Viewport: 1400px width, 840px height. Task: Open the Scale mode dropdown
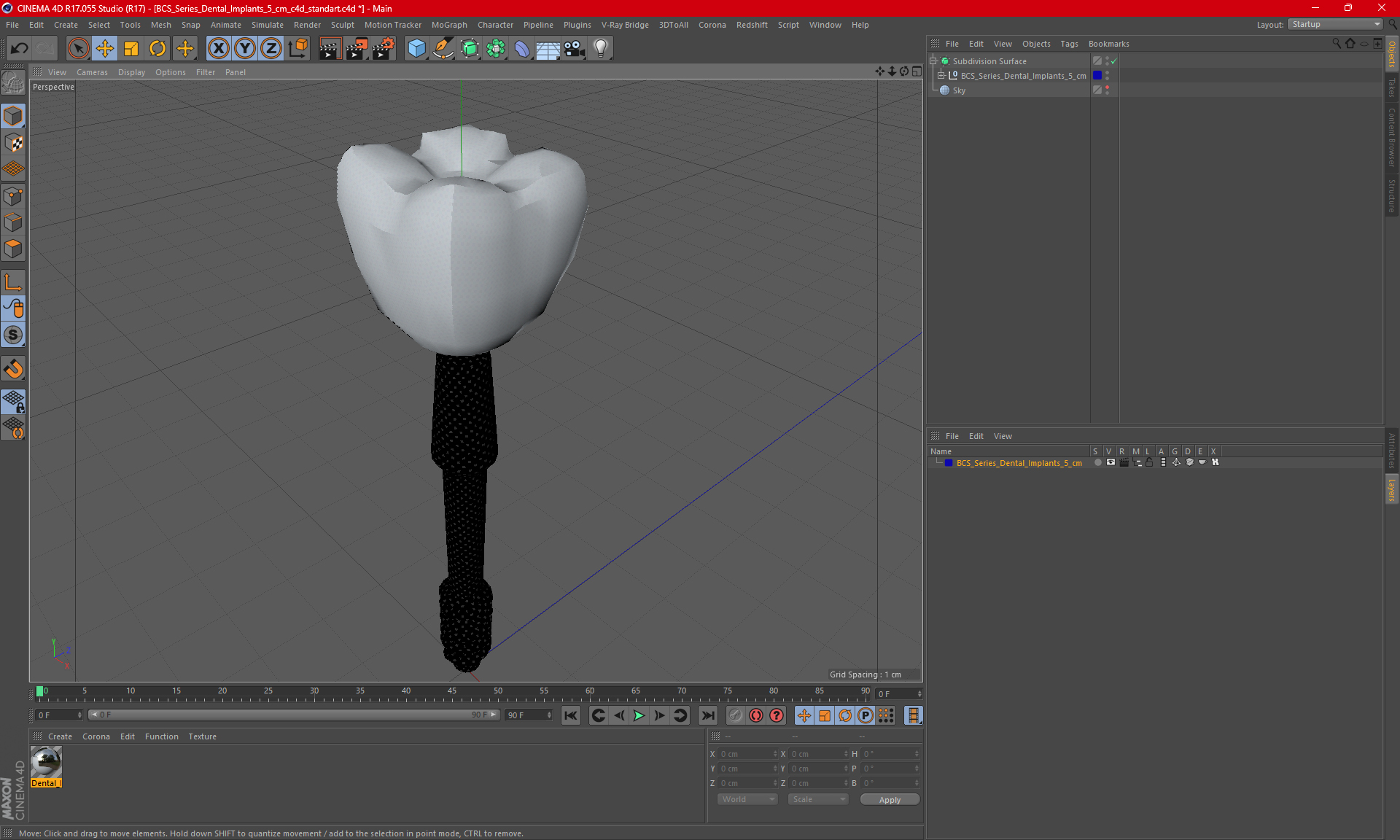click(x=818, y=800)
